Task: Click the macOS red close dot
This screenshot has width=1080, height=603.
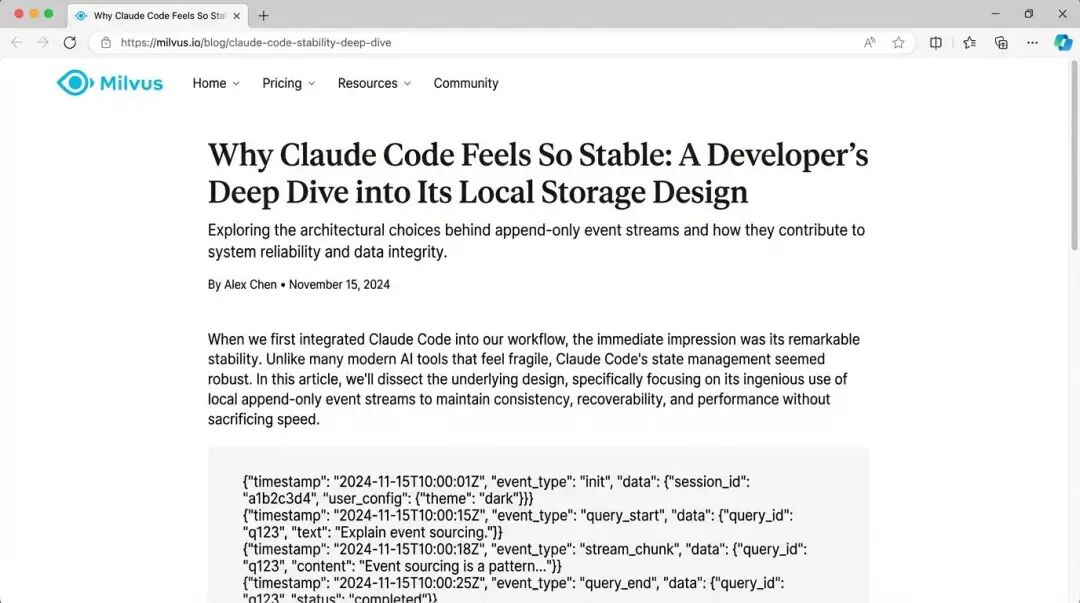Action: tap(19, 14)
